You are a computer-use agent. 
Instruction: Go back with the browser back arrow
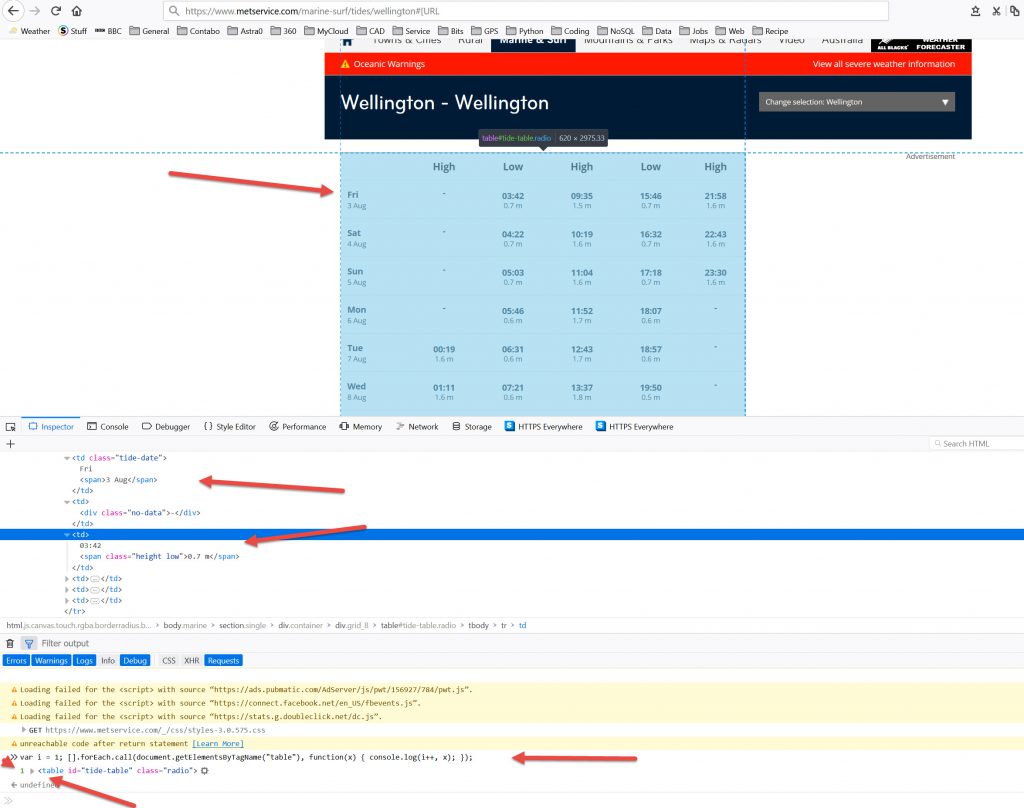point(13,11)
